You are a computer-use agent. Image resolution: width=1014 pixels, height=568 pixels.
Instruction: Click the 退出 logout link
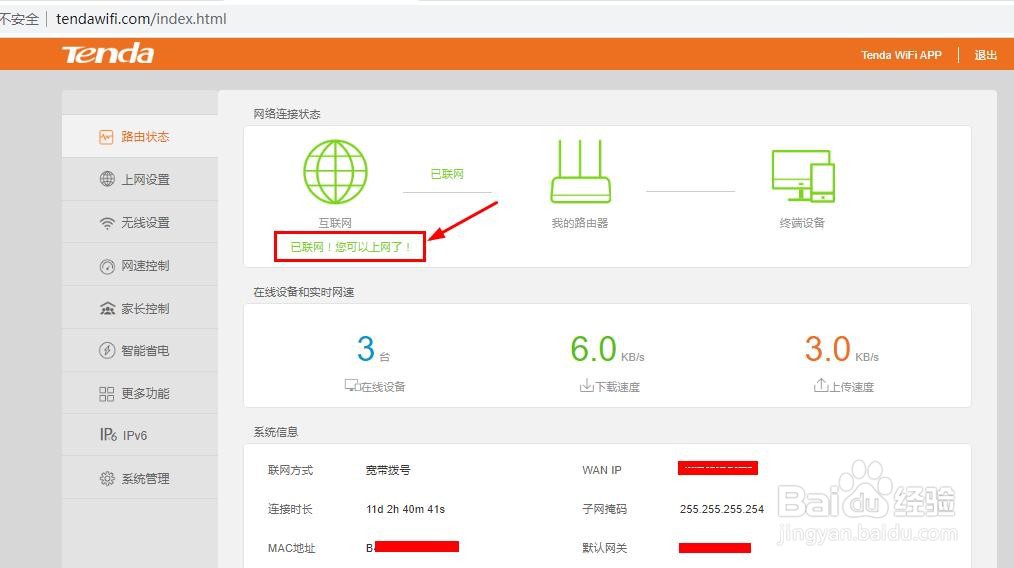[986, 55]
